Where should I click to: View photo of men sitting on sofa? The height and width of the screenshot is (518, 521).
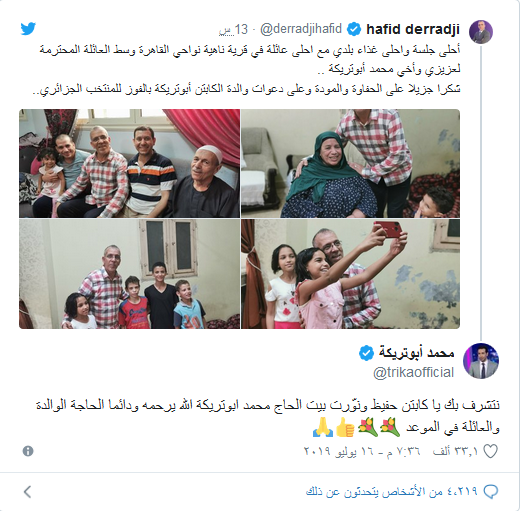pos(129,163)
